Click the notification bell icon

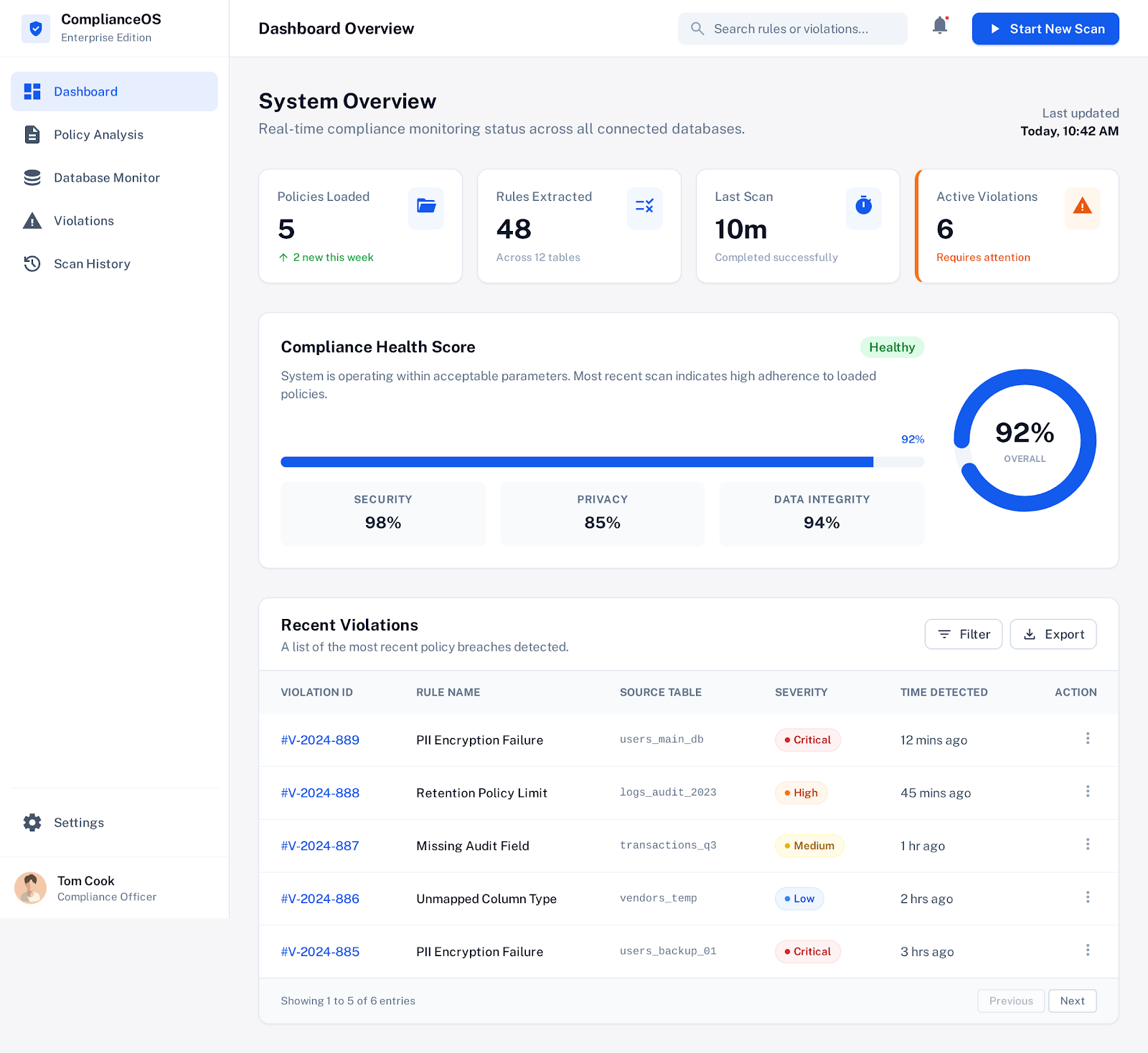(940, 27)
